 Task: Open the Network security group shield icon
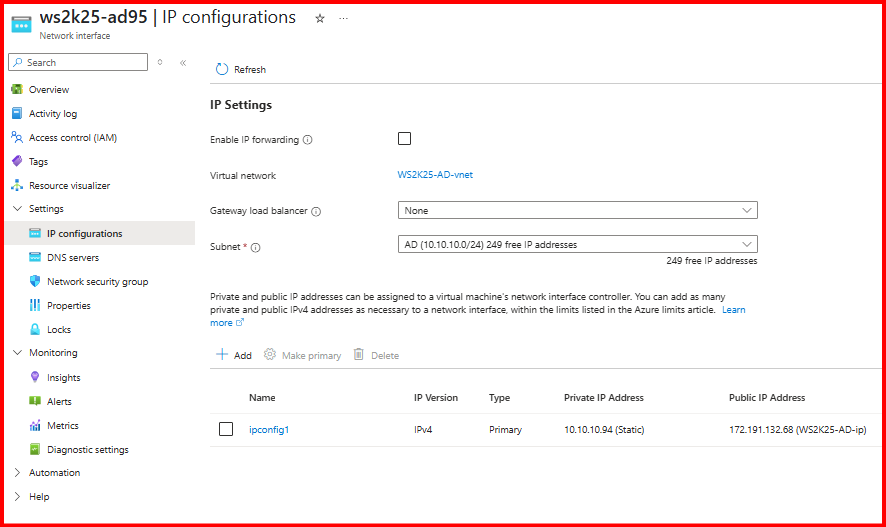tap(36, 282)
